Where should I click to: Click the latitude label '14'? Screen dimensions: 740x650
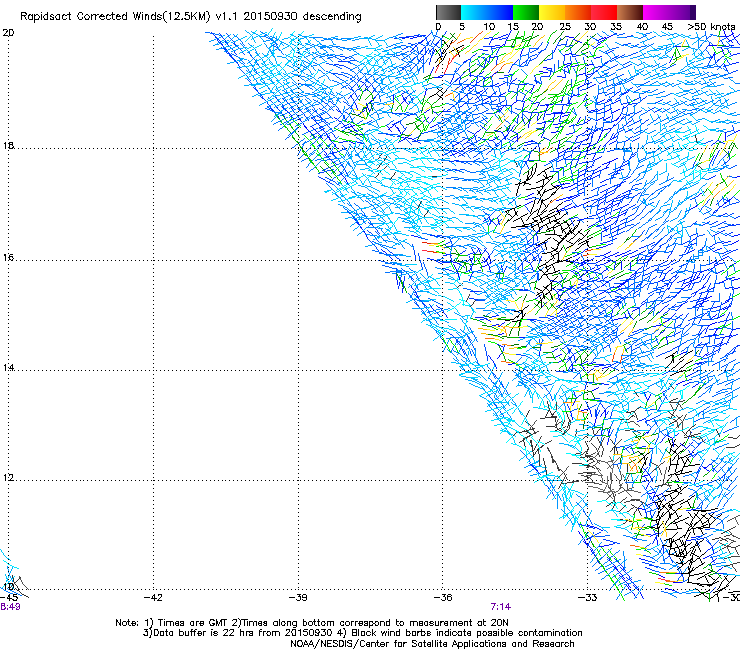[8, 368]
